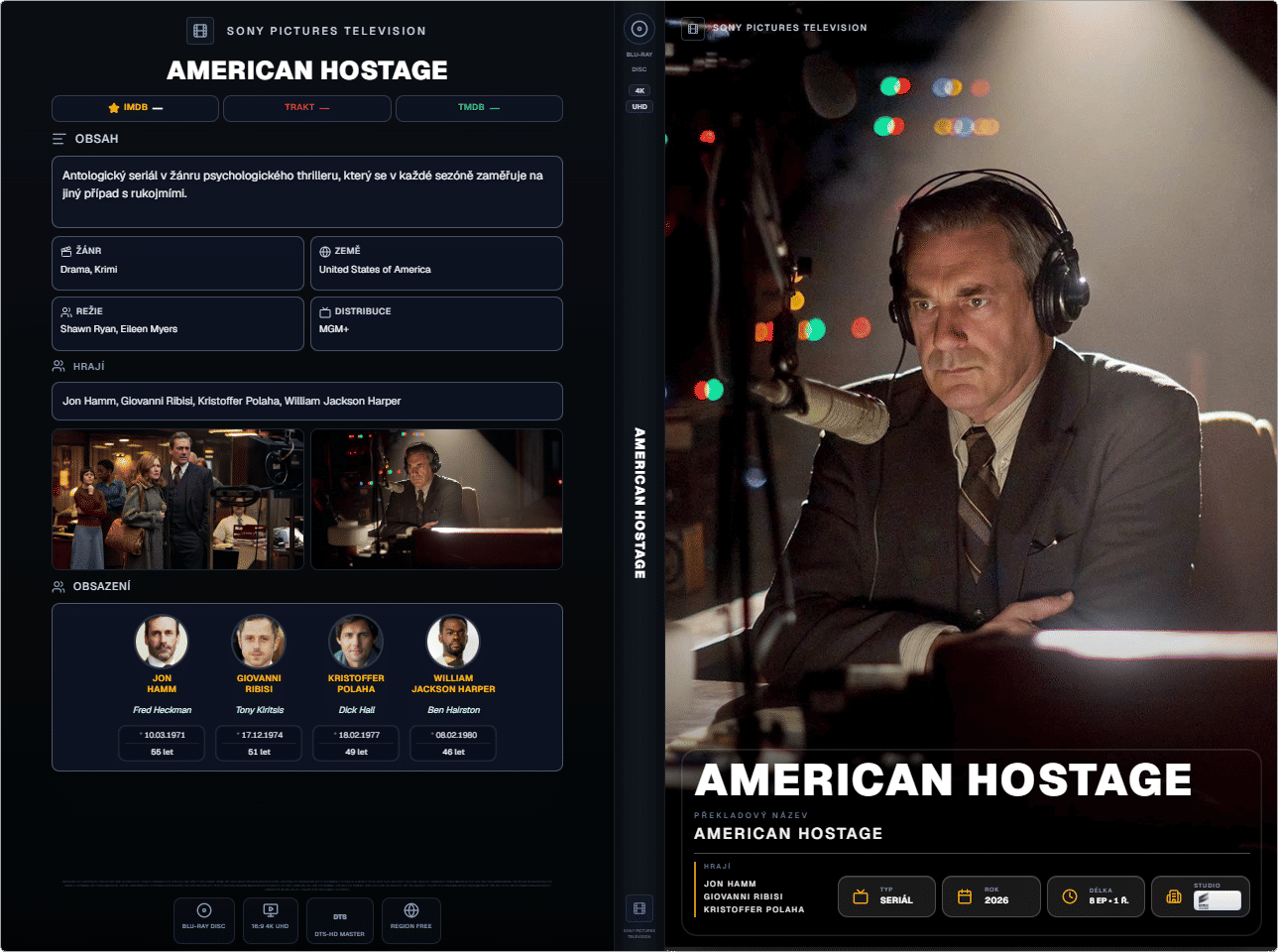Image resolution: width=1278 pixels, height=952 pixels.
Task: Click the 'Shawn Ryan, Eileen Myers' director text
Action: 119,329
